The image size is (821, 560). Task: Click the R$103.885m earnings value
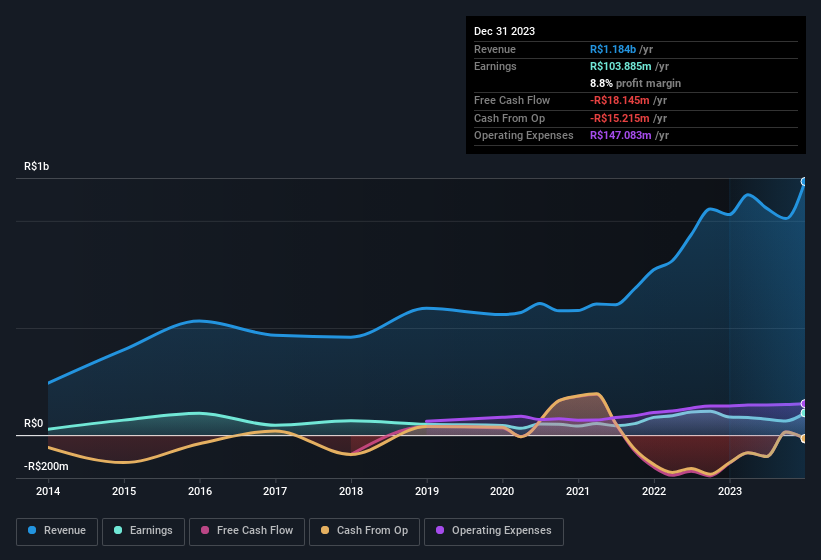tap(620, 66)
